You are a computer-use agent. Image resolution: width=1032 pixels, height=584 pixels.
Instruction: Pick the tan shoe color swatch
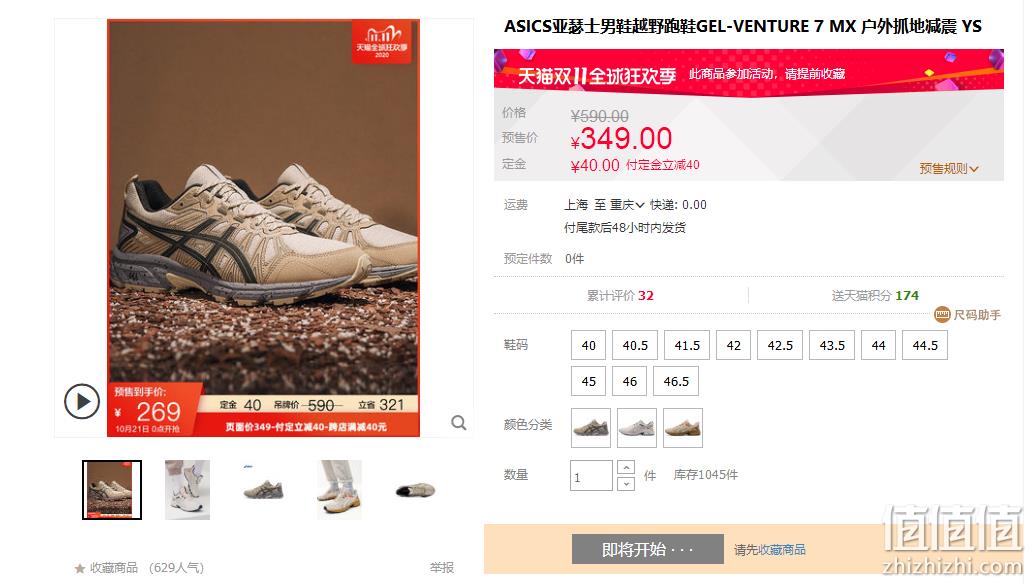[x=683, y=428]
